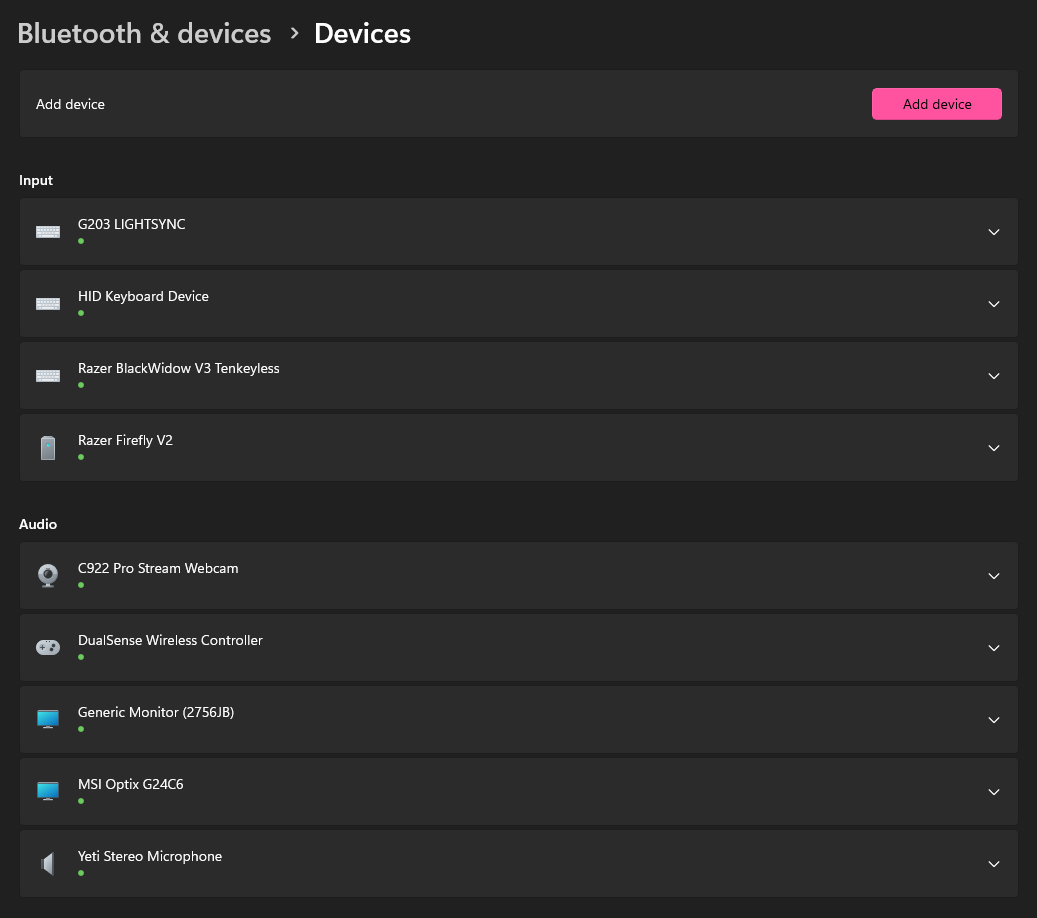Screen dimensions: 1037x918
Task: Click the DualSense controller gamepad icon
Action: [x=48, y=647]
